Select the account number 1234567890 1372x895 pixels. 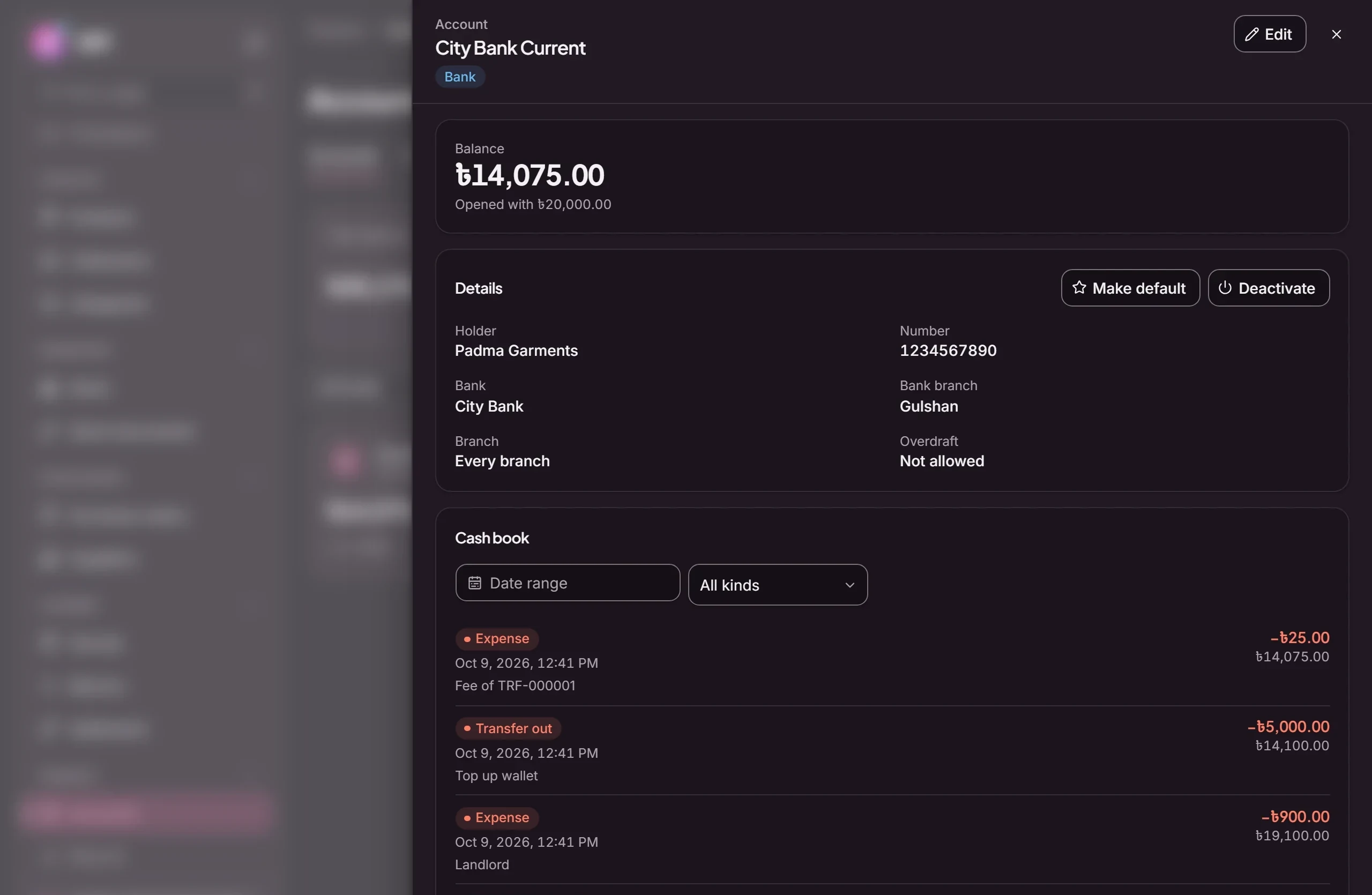click(x=948, y=350)
